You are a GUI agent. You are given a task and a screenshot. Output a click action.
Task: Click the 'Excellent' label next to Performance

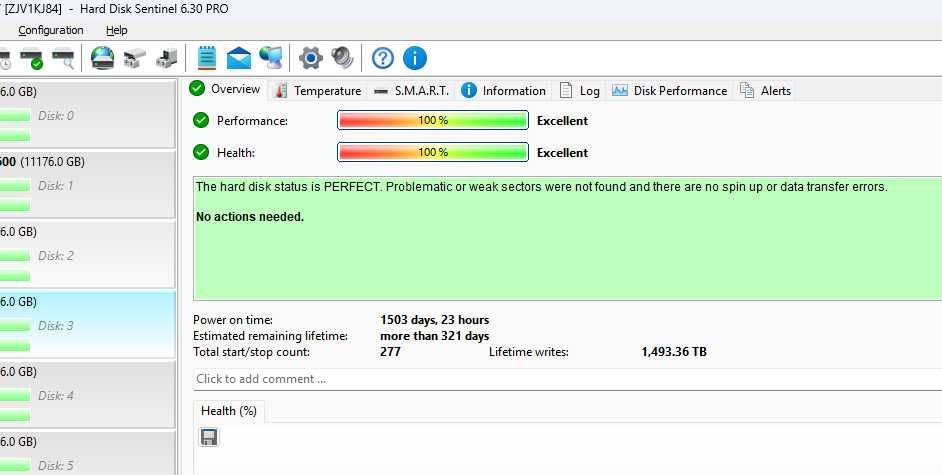[562, 121]
